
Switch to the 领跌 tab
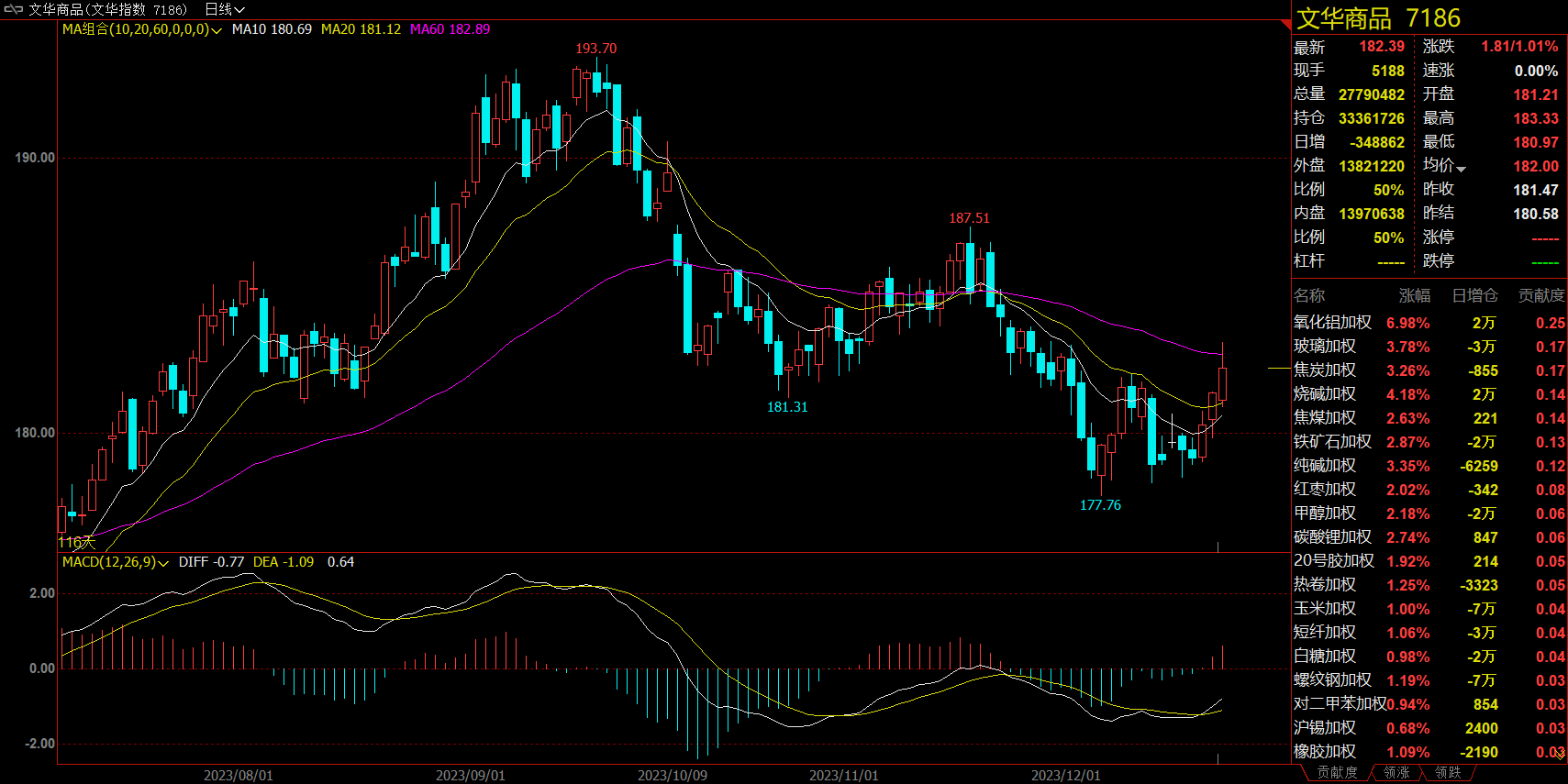click(x=1448, y=773)
